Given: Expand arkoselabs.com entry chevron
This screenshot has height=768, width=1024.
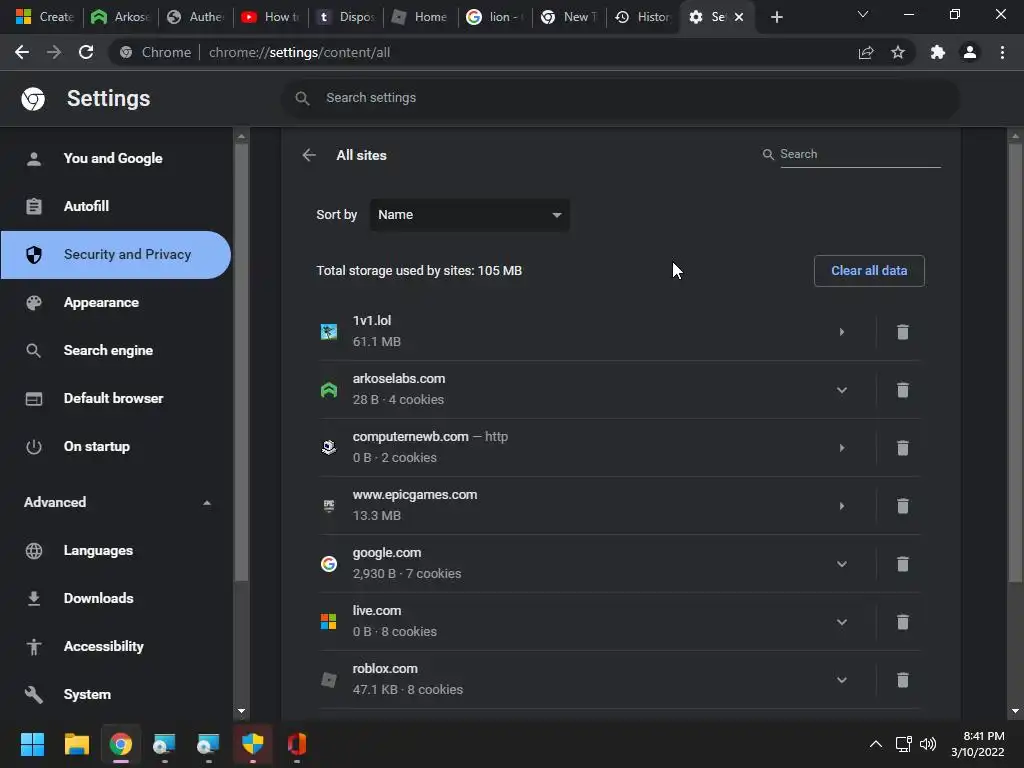Looking at the screenshot, I should [x=842, y=390].
